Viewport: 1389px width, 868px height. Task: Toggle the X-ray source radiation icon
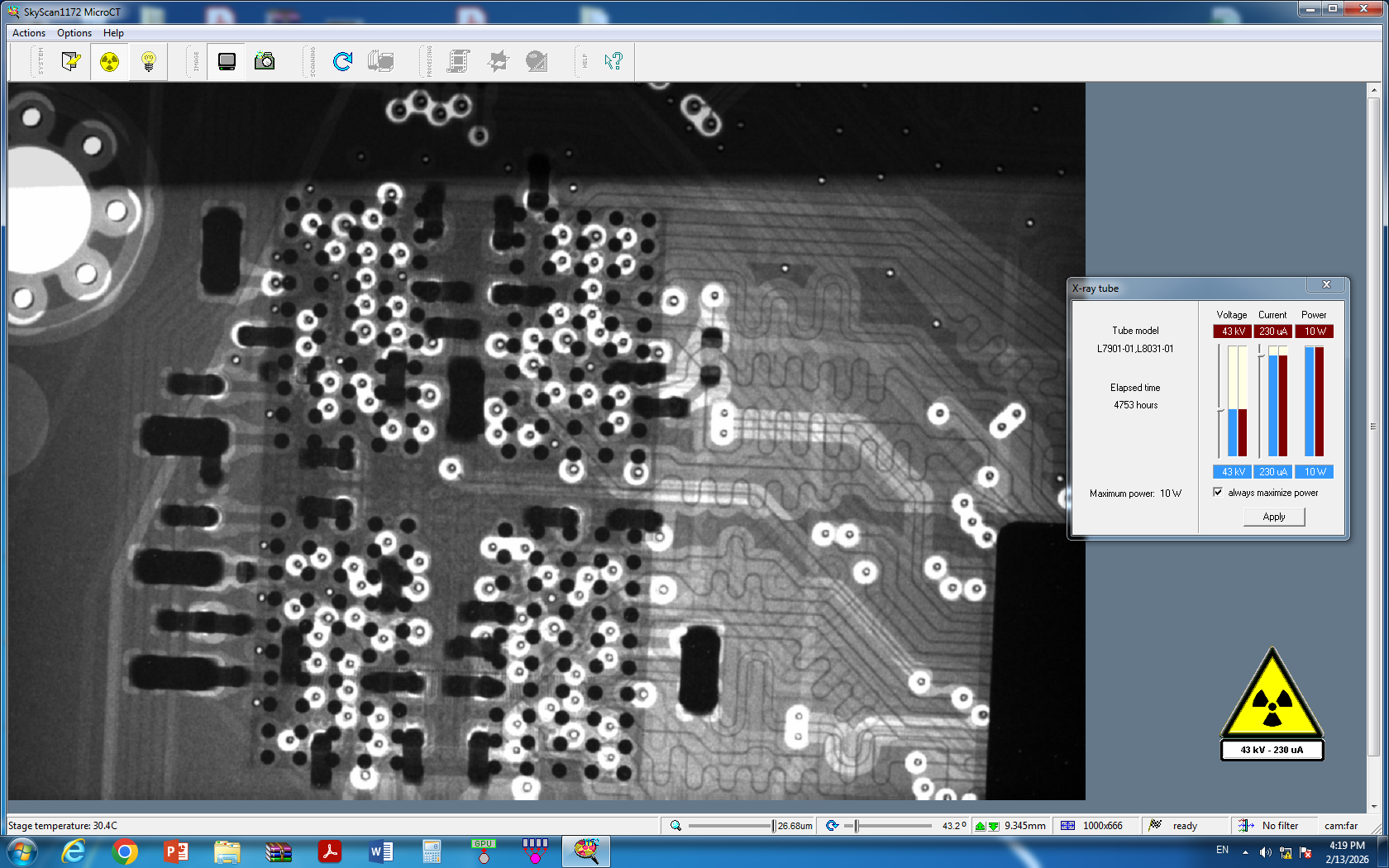(x=109, y=61)
